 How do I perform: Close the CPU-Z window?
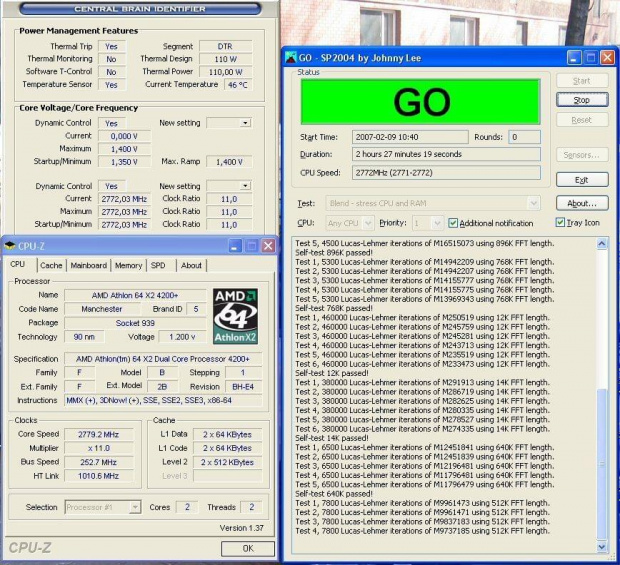pyautogui.click(x=268, y=246)
